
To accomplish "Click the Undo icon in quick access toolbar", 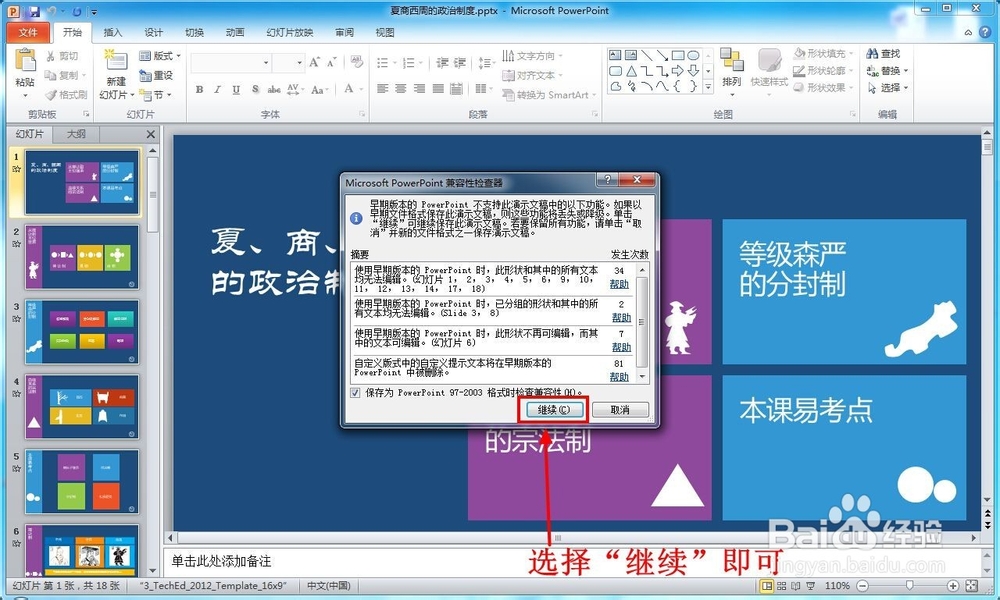I will tap(52, 11).
